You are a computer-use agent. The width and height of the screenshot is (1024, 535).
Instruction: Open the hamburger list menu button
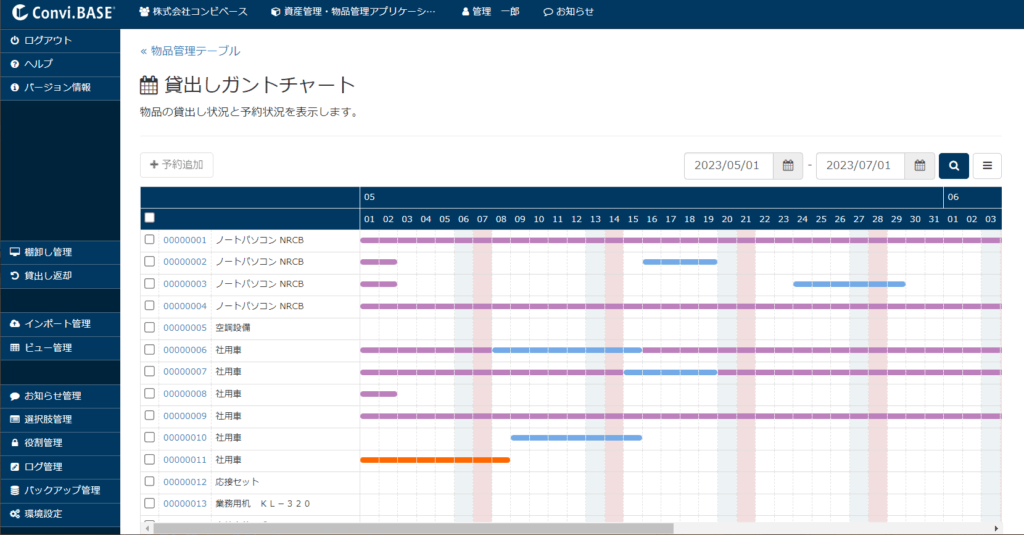987,166
